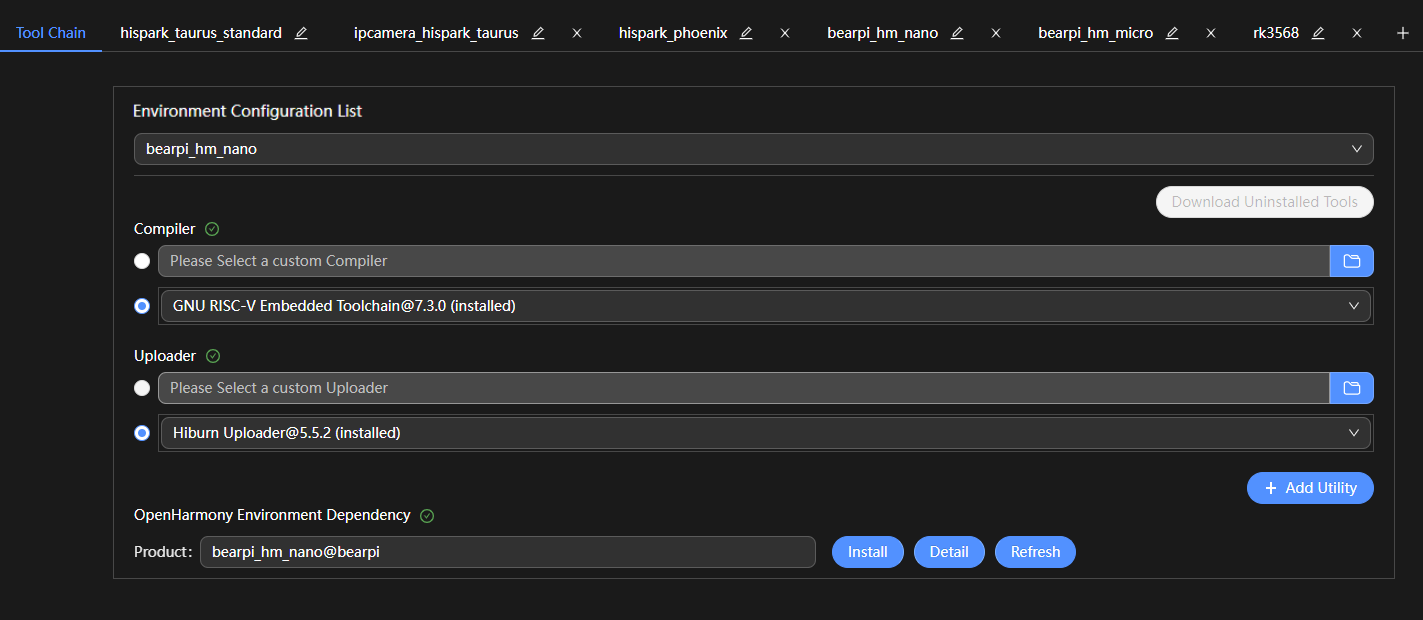Click edit pencil icon beside hispark_taurus_standard tab
1423x620 pixels.
coord(301,33)
